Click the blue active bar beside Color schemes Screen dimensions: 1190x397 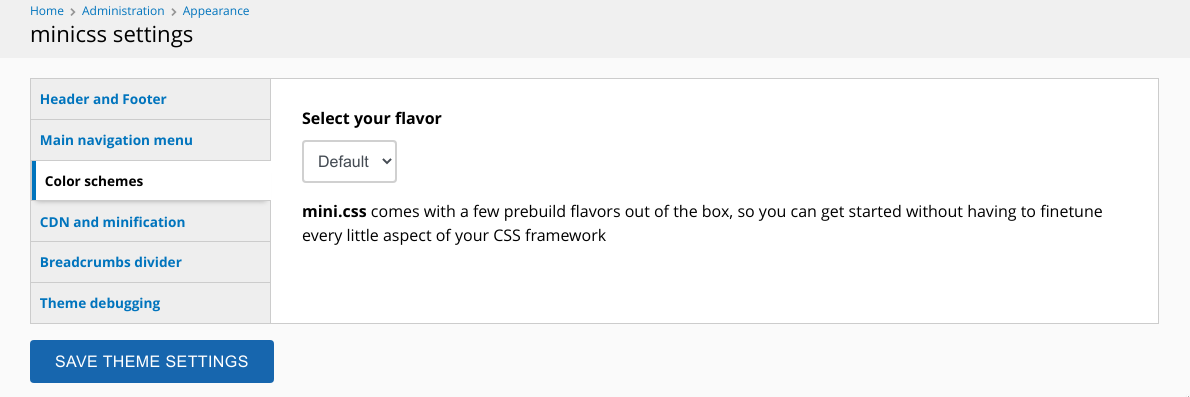[x=33, y=181]
